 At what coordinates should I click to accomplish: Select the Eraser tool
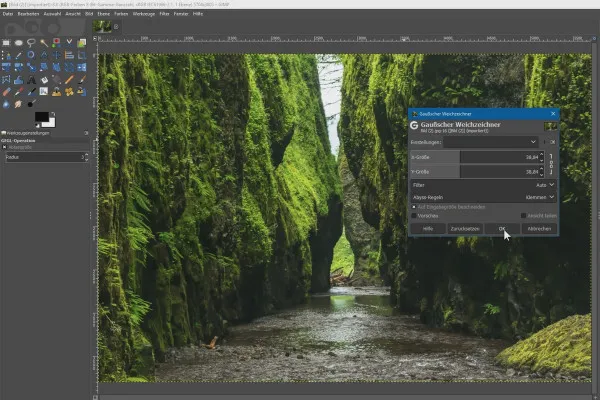tap(6, 92)
